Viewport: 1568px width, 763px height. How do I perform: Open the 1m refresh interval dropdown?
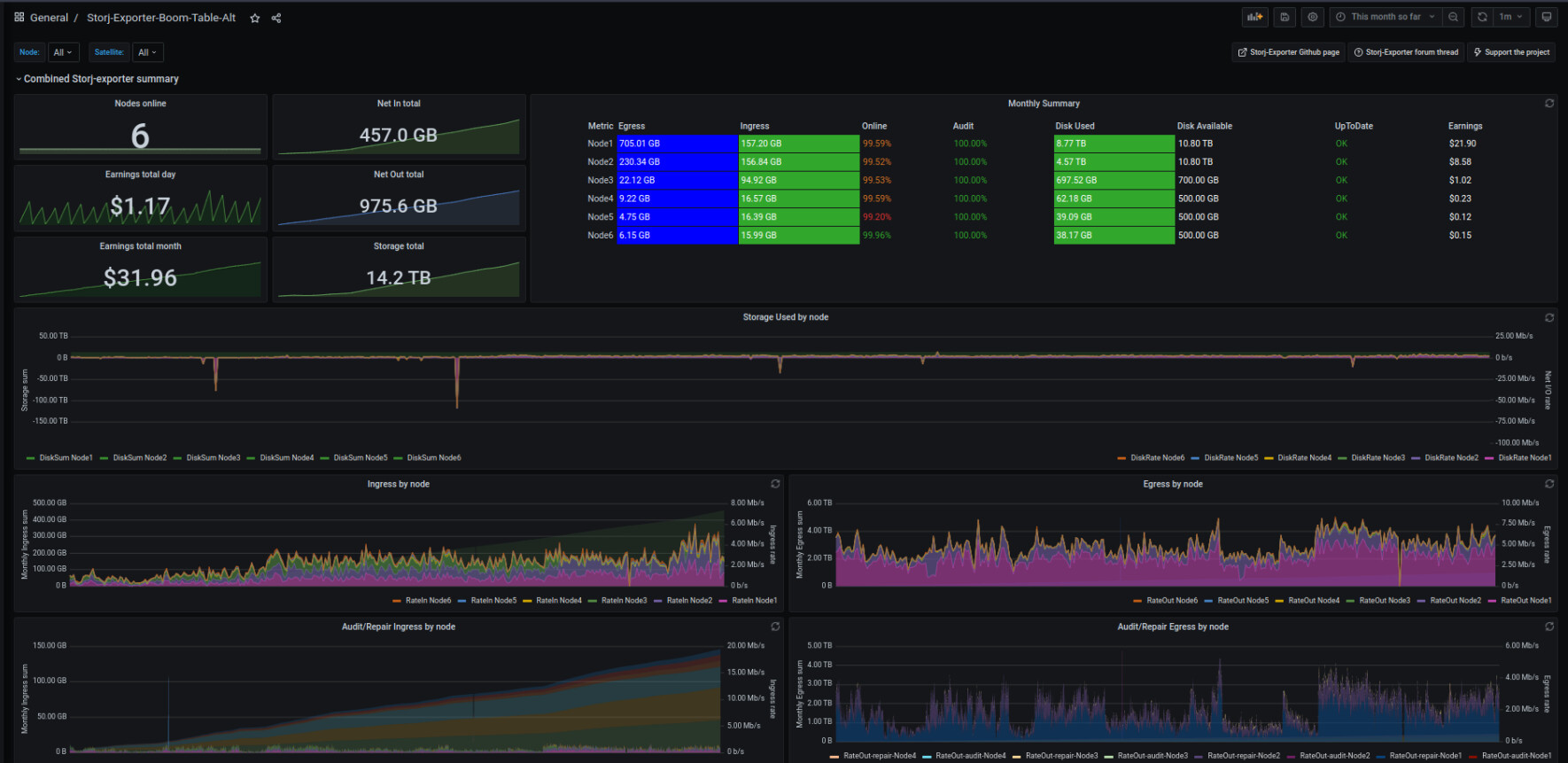[x=1511, y=17]
